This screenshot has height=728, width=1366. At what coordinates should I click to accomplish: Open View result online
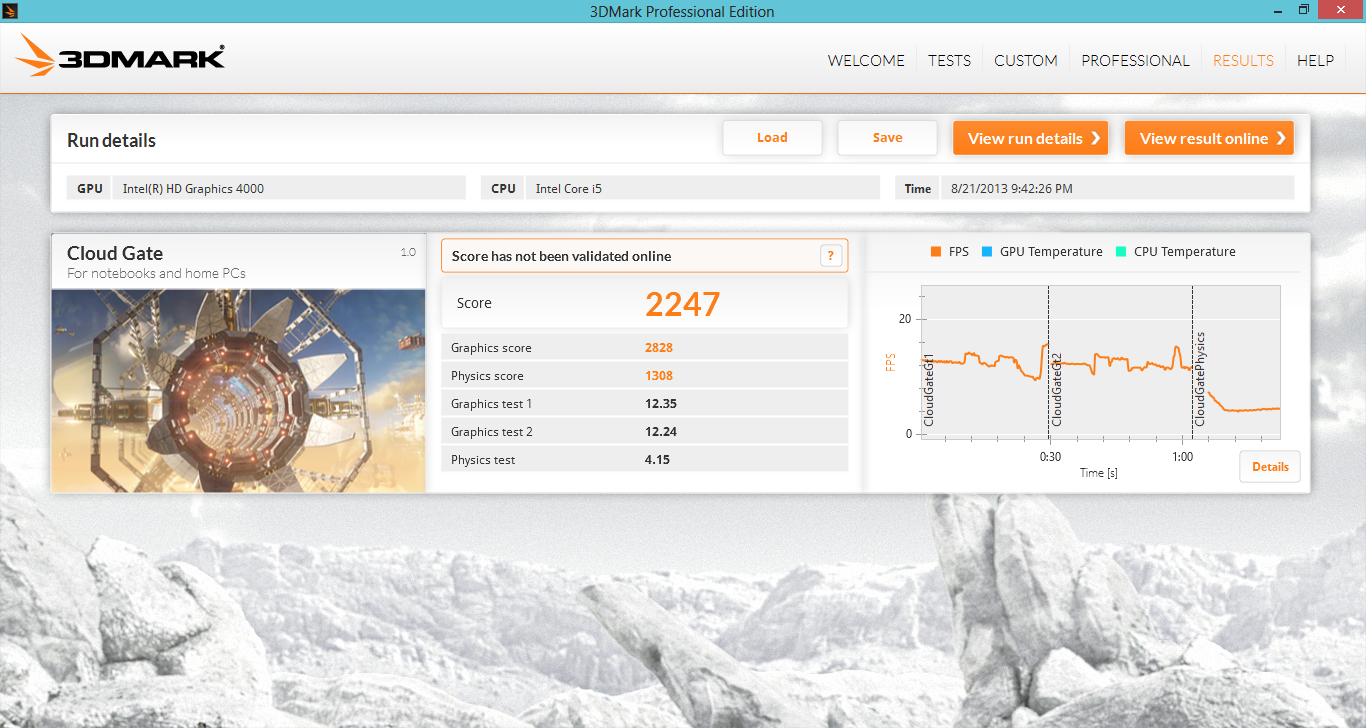tap(1209, 138)
